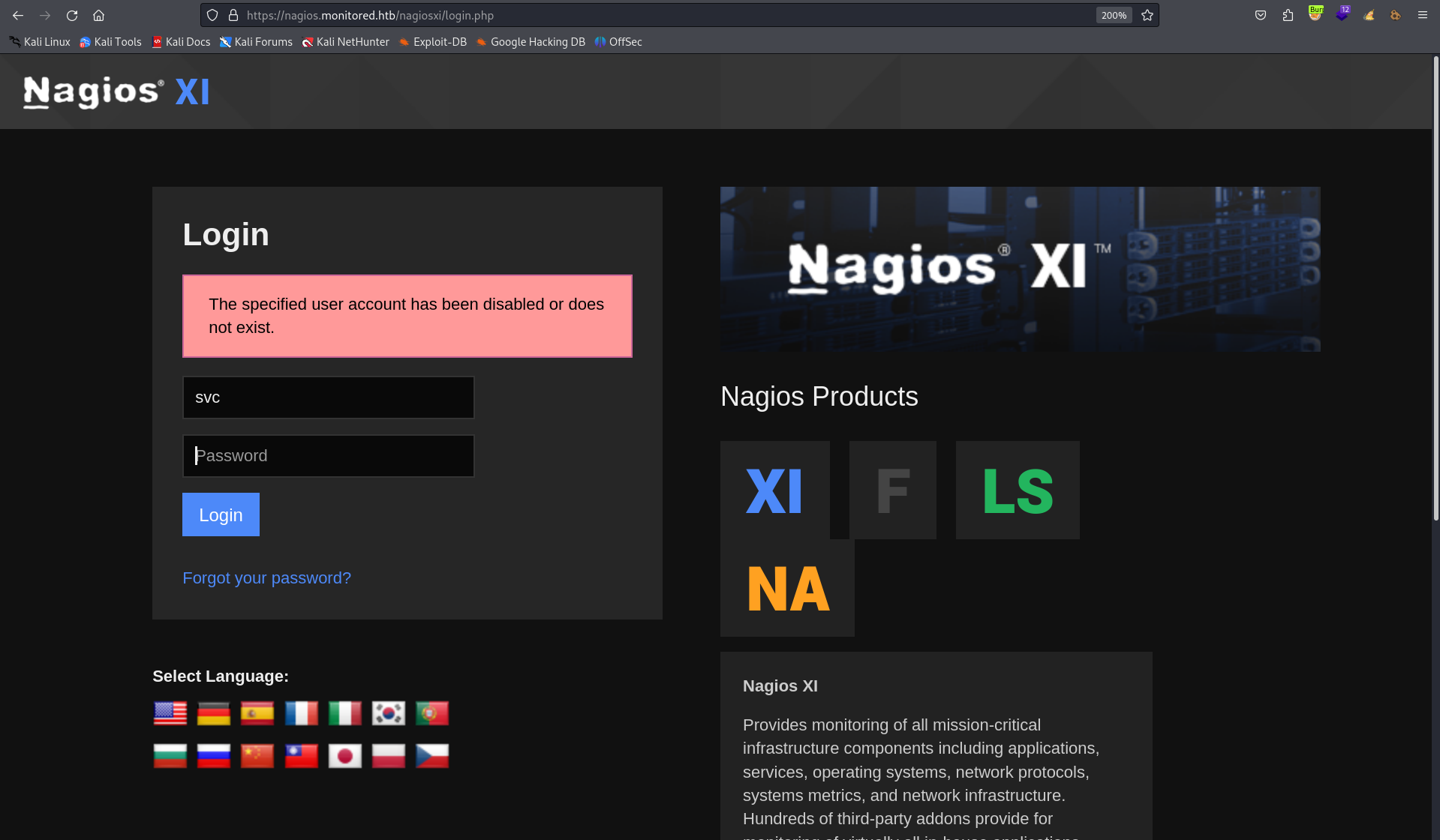This screenshot has width=1440, height=840.
Task: Select the Czech flag language
Action: (x=432, y=756)
